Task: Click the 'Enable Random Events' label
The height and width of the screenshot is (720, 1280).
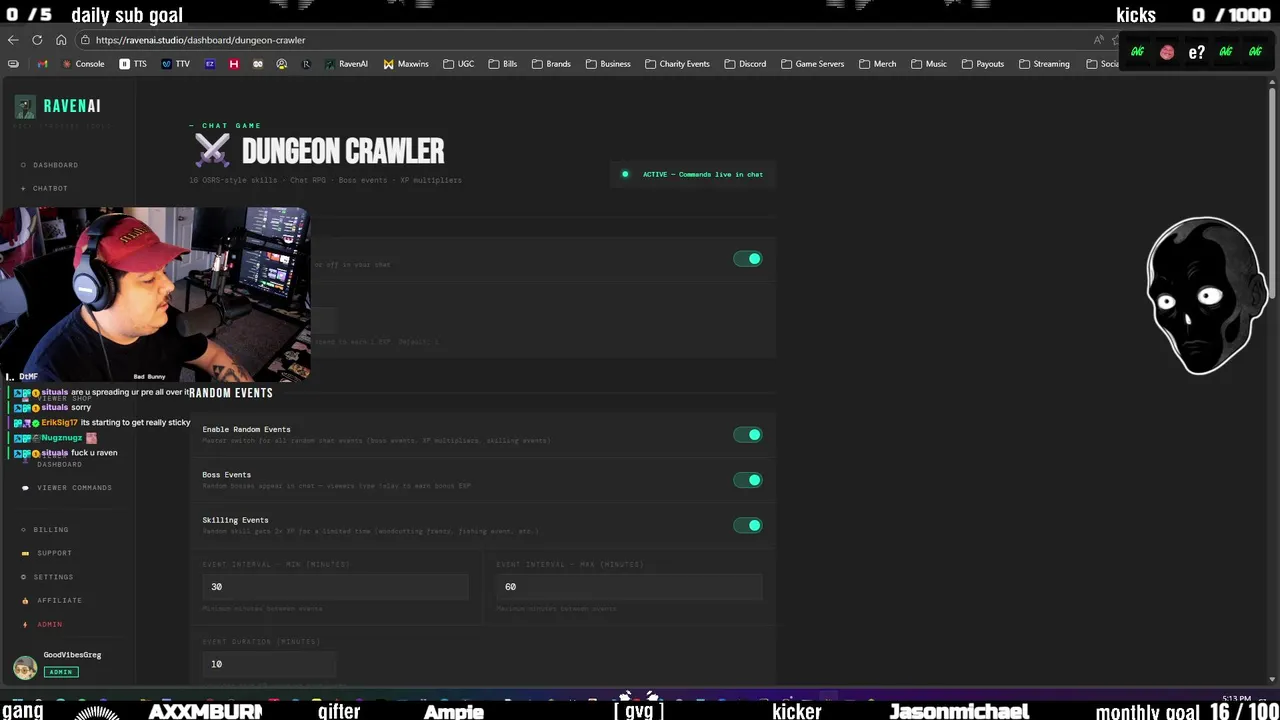Action: [x=246, y=430]
